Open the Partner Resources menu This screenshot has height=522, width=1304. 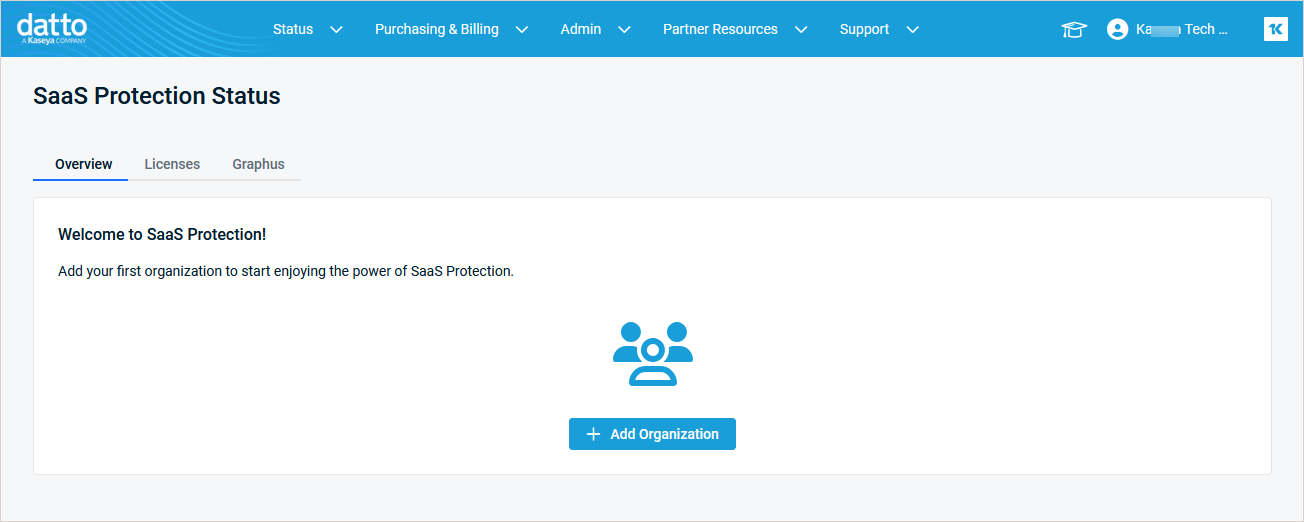(720, 29)
